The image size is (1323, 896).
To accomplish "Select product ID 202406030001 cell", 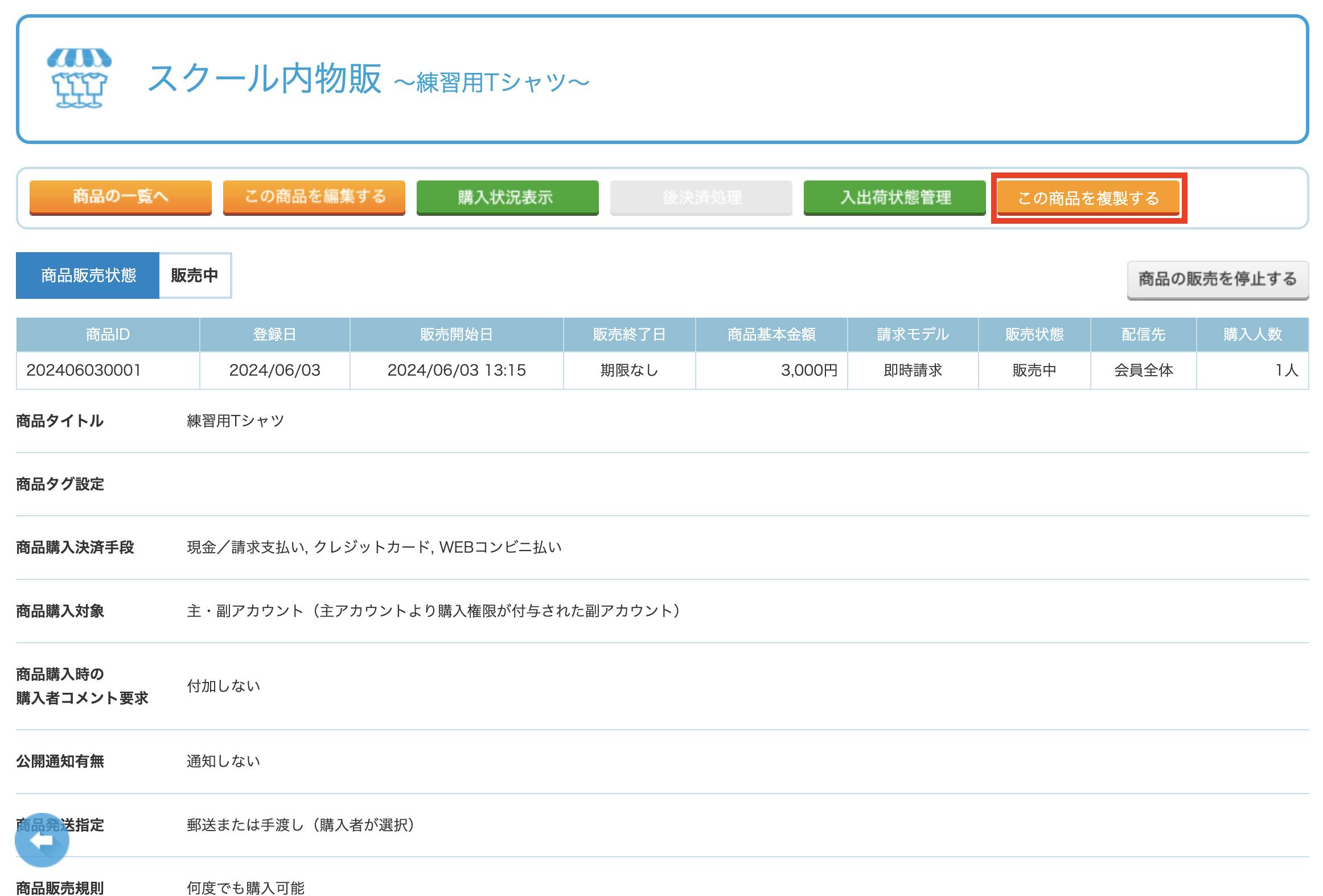I will click(x=108, y=371).
